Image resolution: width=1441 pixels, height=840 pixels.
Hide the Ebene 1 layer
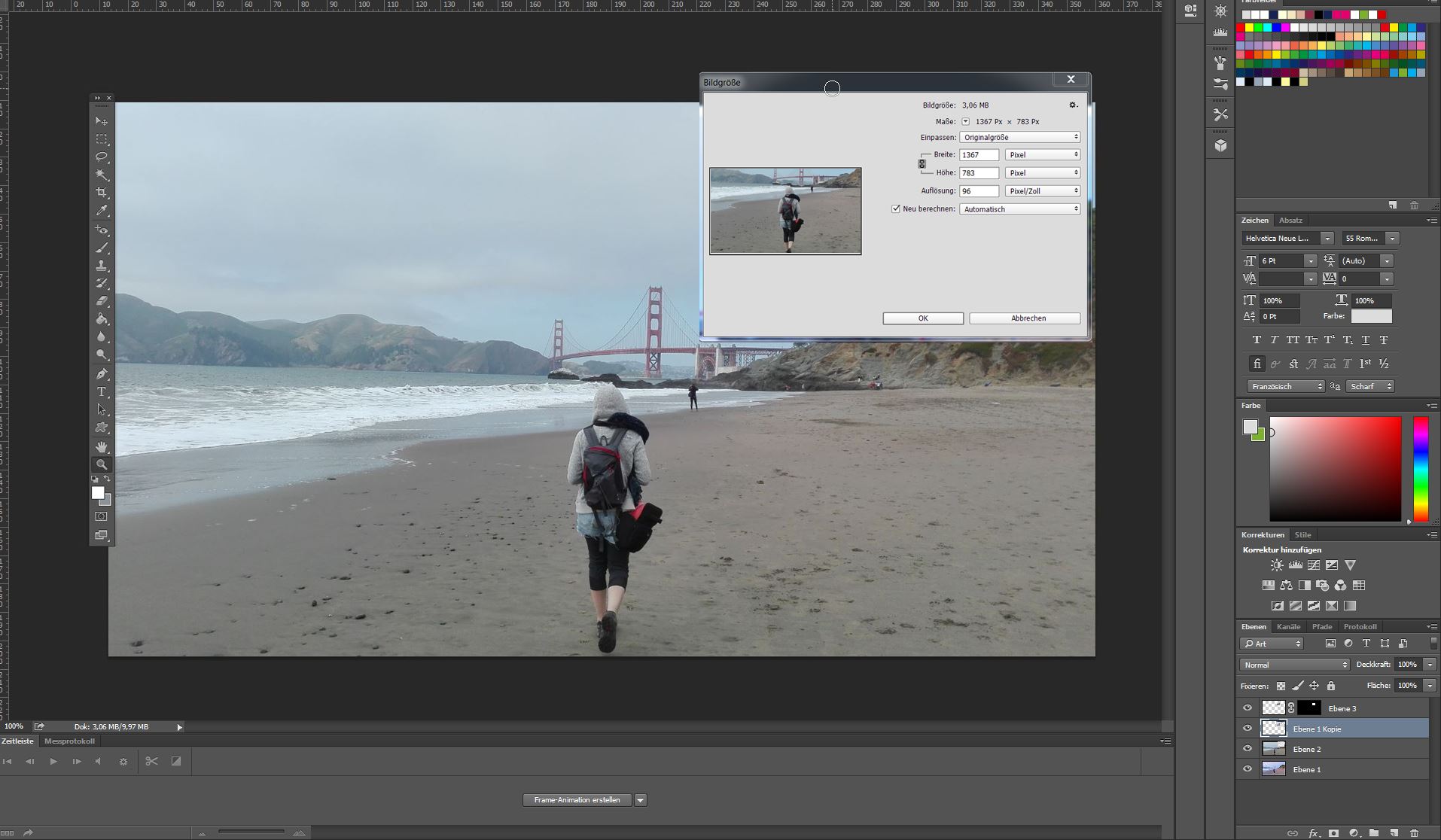click(1248, 768)
